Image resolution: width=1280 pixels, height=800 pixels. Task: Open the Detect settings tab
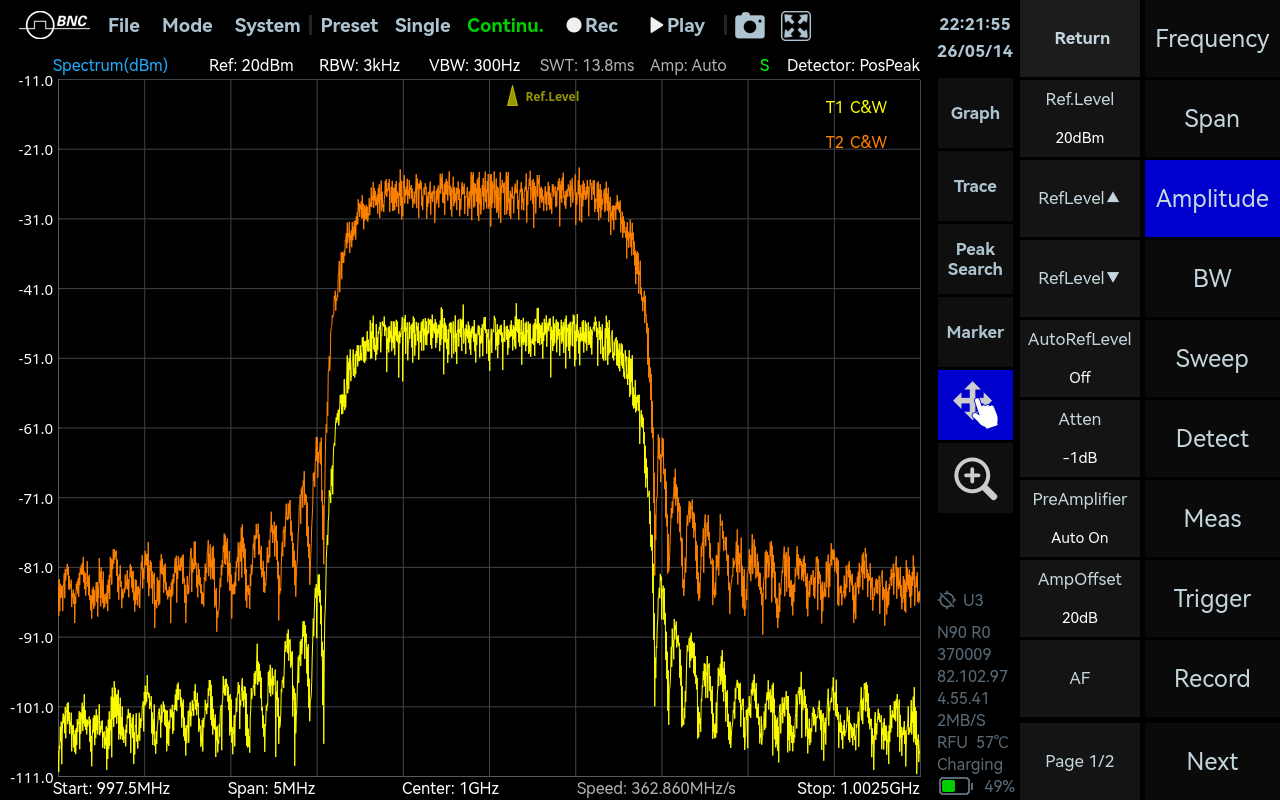[x=1212, y=438]
